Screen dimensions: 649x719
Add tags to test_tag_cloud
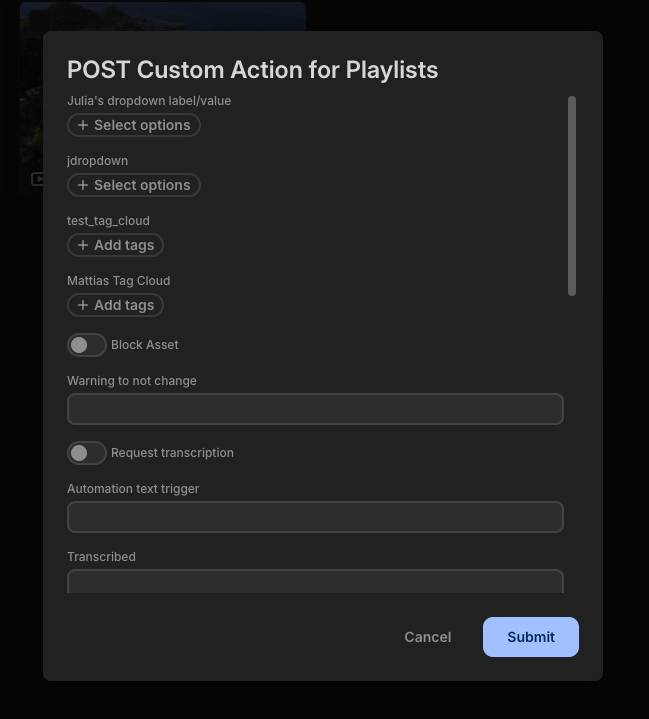(x=115, y=245)
